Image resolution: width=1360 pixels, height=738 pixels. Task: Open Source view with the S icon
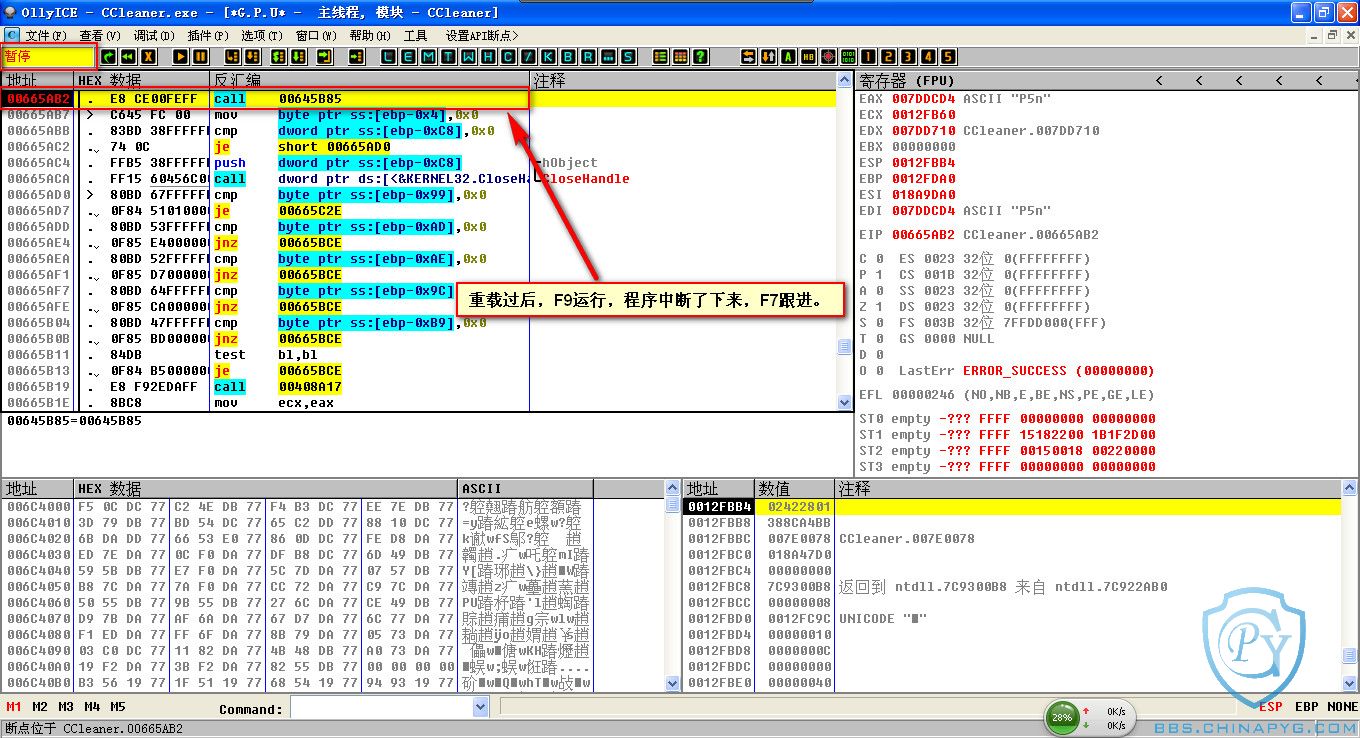click(628, 57)
